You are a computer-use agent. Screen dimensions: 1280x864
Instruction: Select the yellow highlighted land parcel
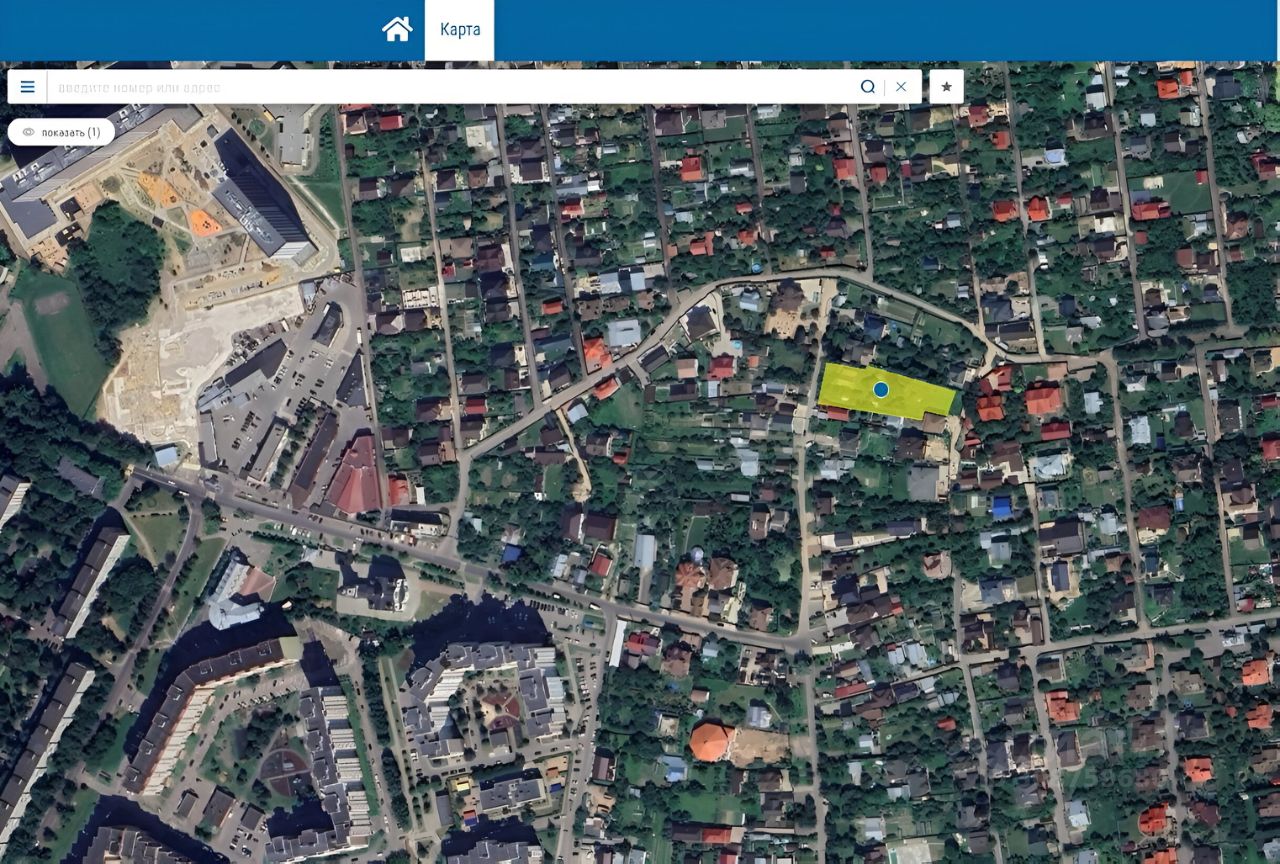click(886, 391)
